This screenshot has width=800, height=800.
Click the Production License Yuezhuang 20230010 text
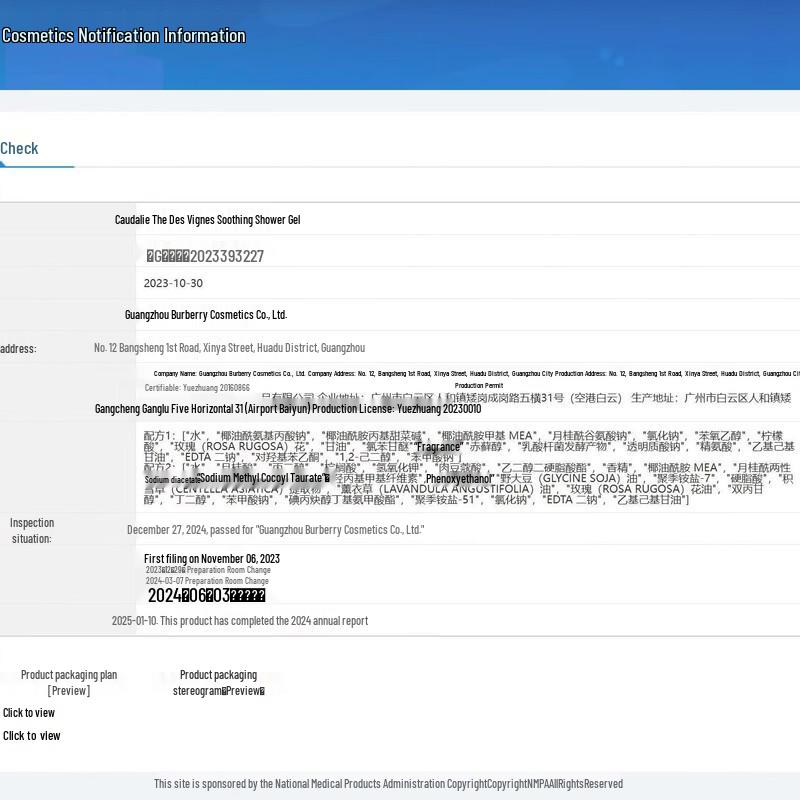pyautogui.click(x=288, y=409)
